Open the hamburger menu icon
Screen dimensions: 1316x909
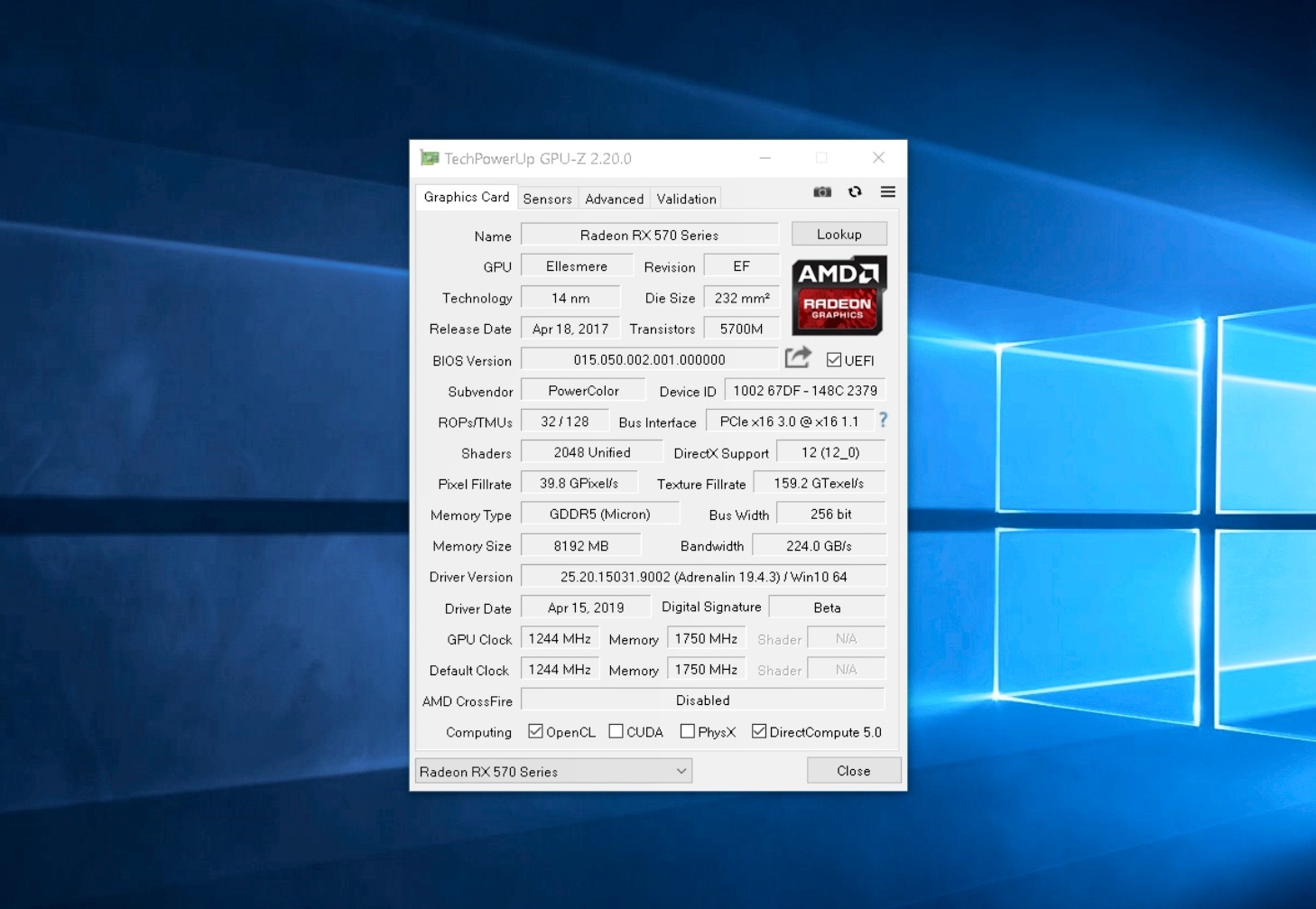coord(888,191)
